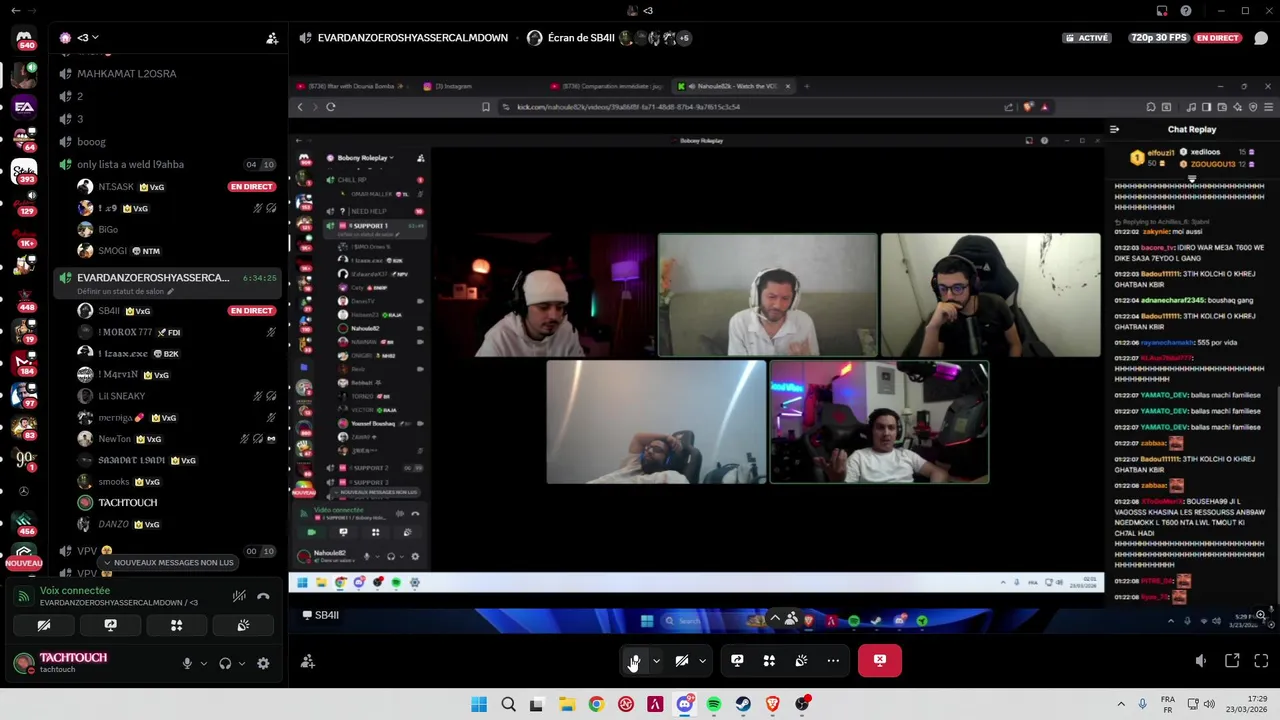Select voice channel named 3
The image size is (1280, 720).
80,119
